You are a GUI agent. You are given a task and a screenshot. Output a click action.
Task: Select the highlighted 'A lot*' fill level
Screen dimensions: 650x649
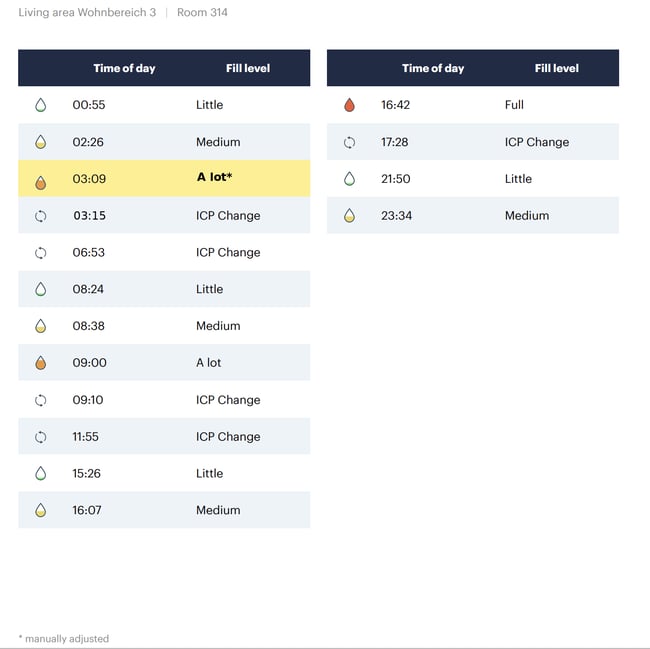(214, 177)
